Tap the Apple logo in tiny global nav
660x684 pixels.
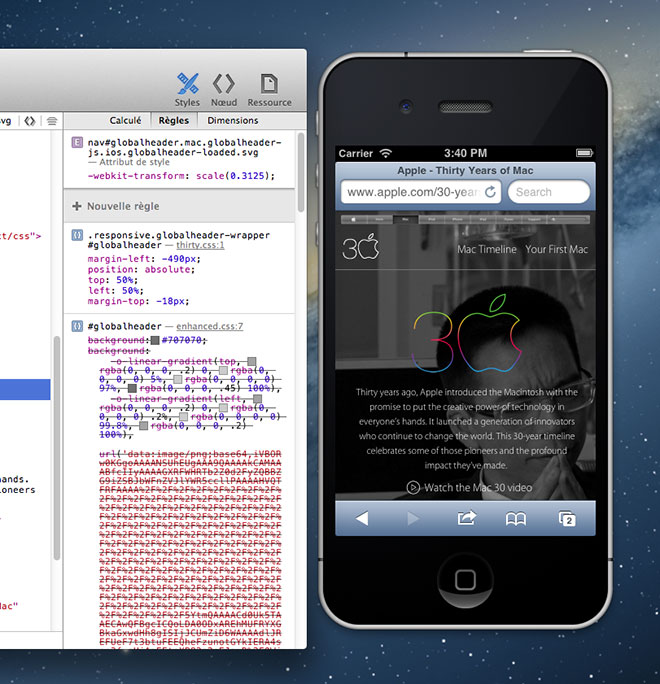pyautogui.click(x=354, y=219)
